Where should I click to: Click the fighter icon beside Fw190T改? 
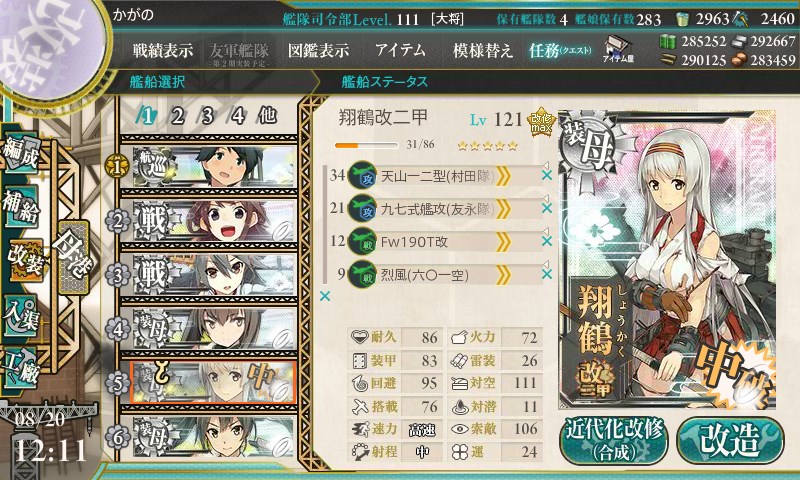coord(362,241)
